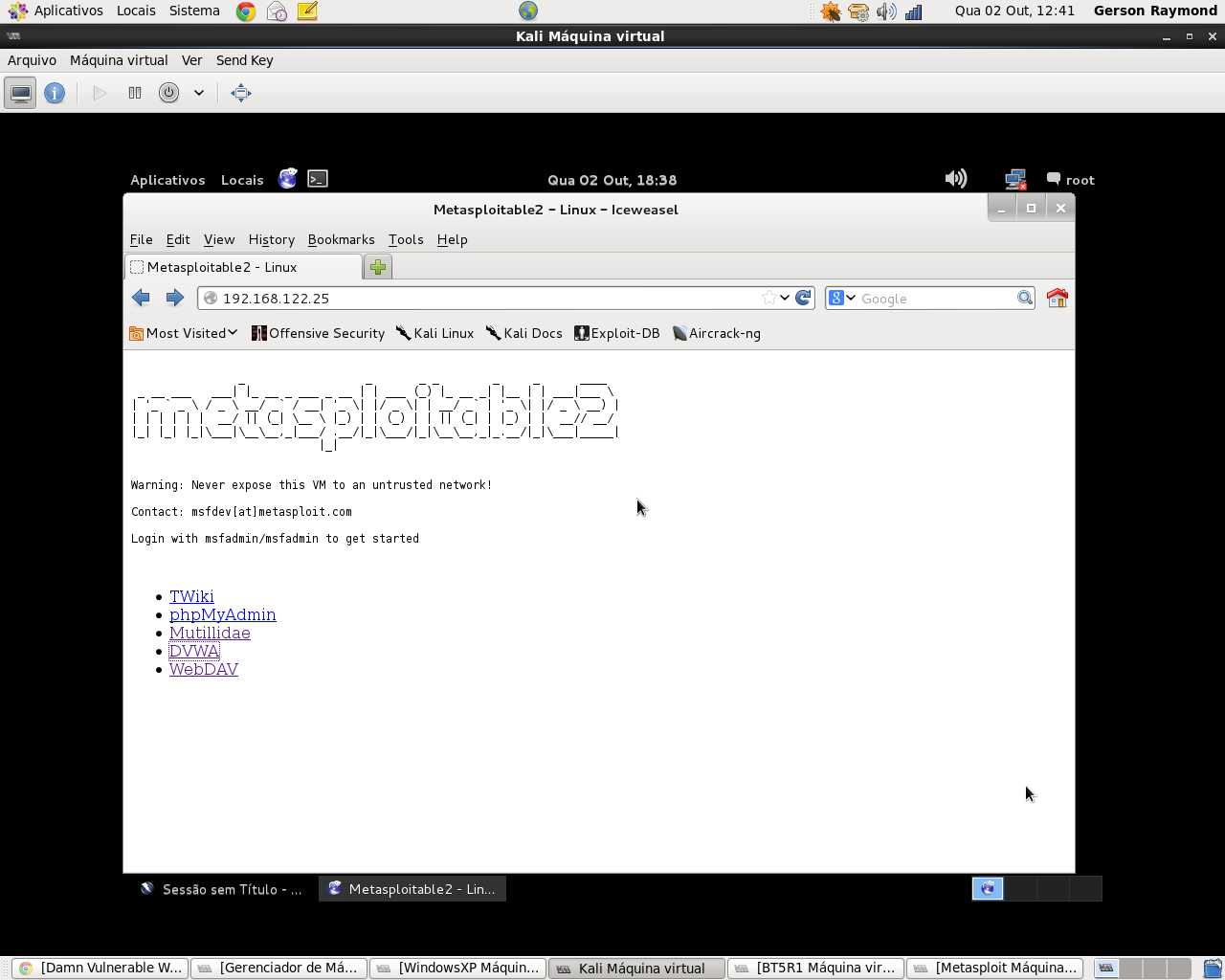Viewport: 1225px width, 980px height.
Task: Go back one page in Iceweasel
Action: click(x=142, y=298)
